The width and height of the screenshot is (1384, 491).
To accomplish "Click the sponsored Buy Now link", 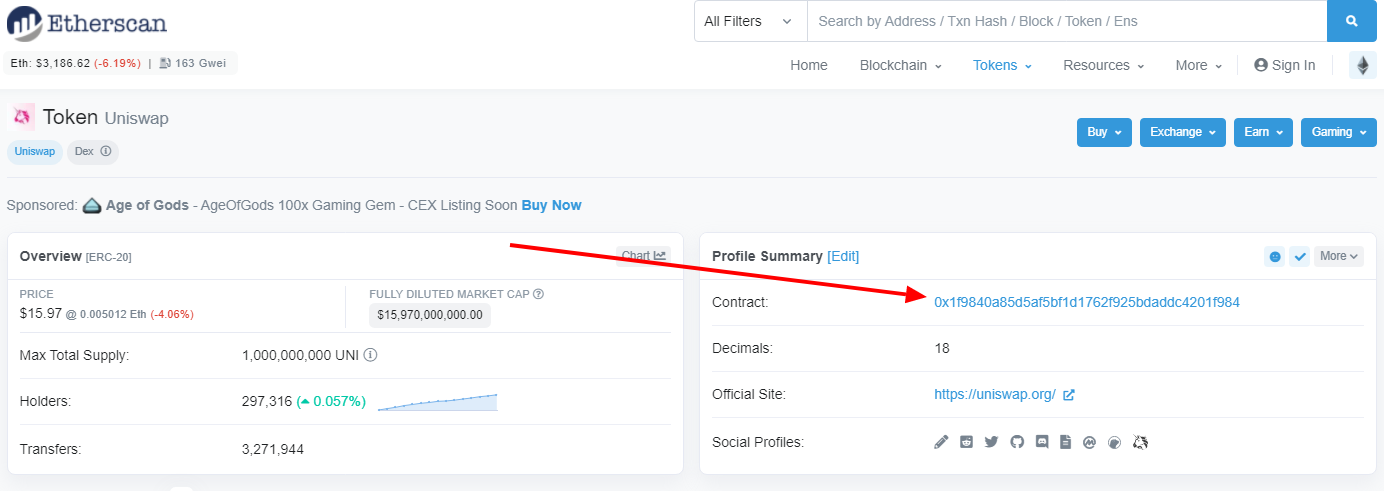I will coord(551,205).
